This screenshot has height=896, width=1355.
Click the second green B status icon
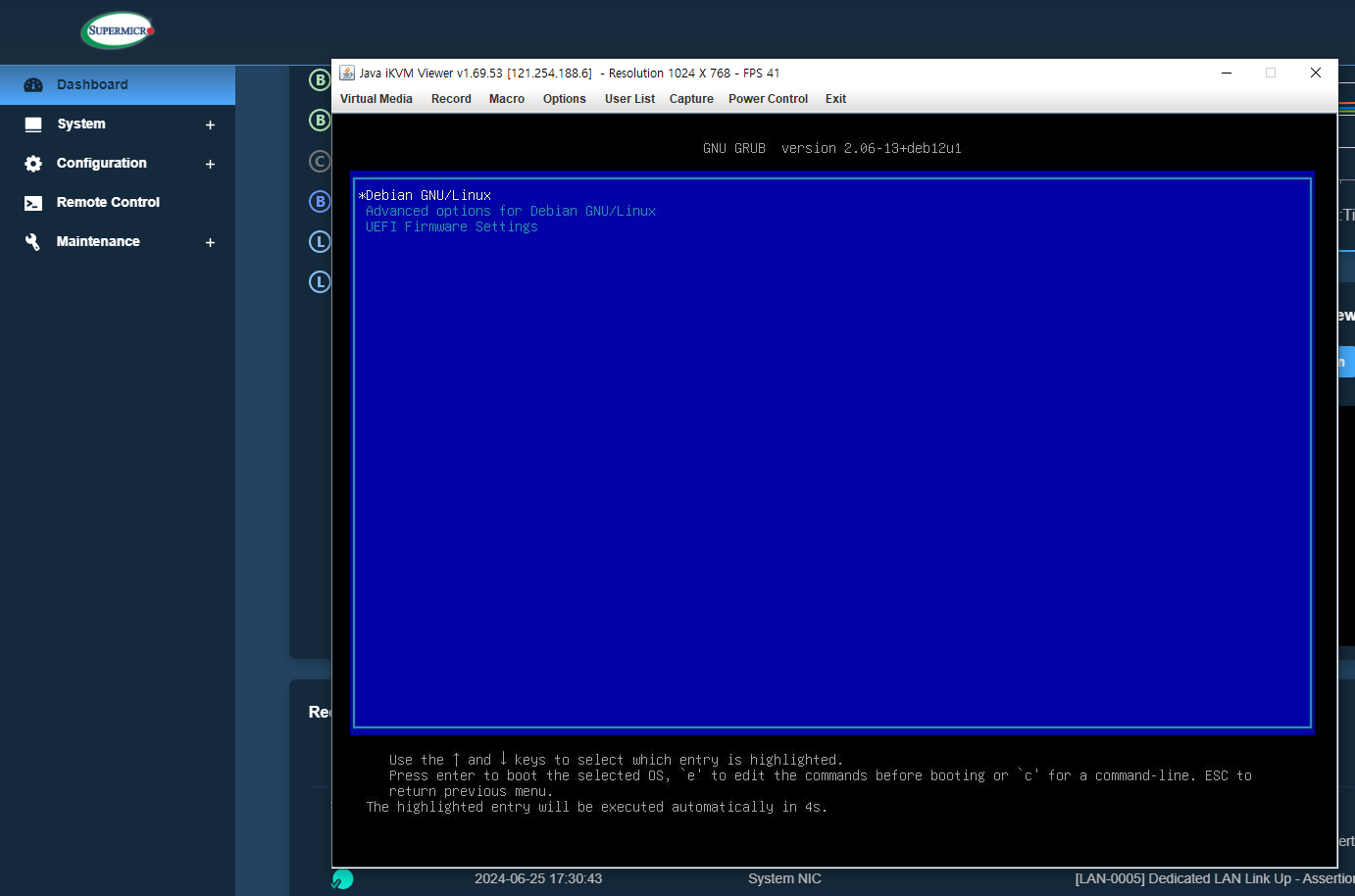click(320, 120)
